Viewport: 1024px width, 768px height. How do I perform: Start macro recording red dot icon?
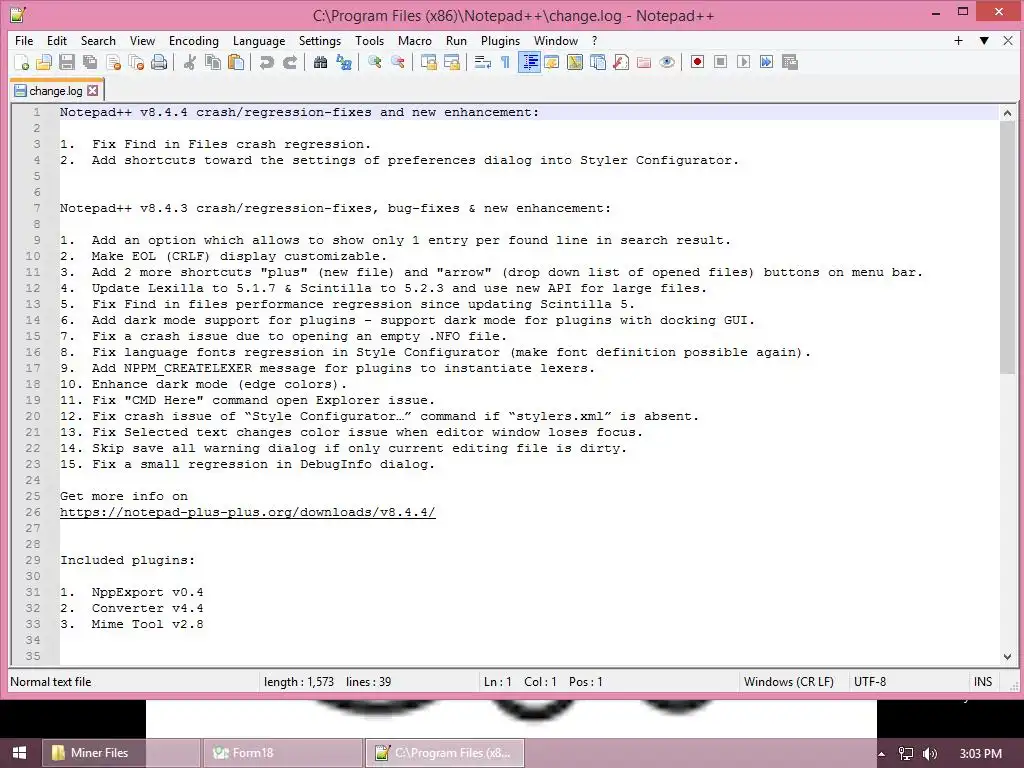pos(697,62)
